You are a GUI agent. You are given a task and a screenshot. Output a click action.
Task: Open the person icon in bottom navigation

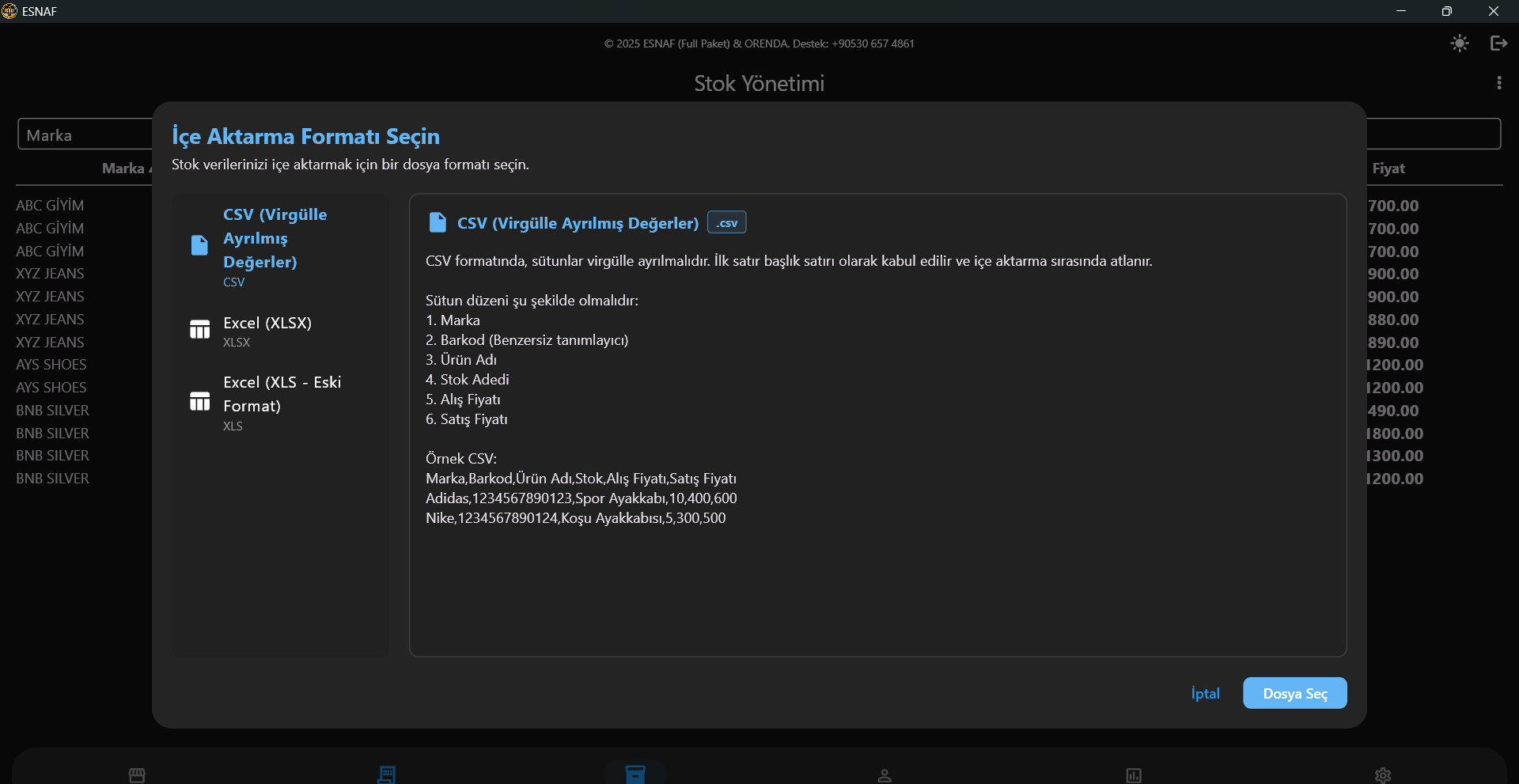tap(885, 775)
